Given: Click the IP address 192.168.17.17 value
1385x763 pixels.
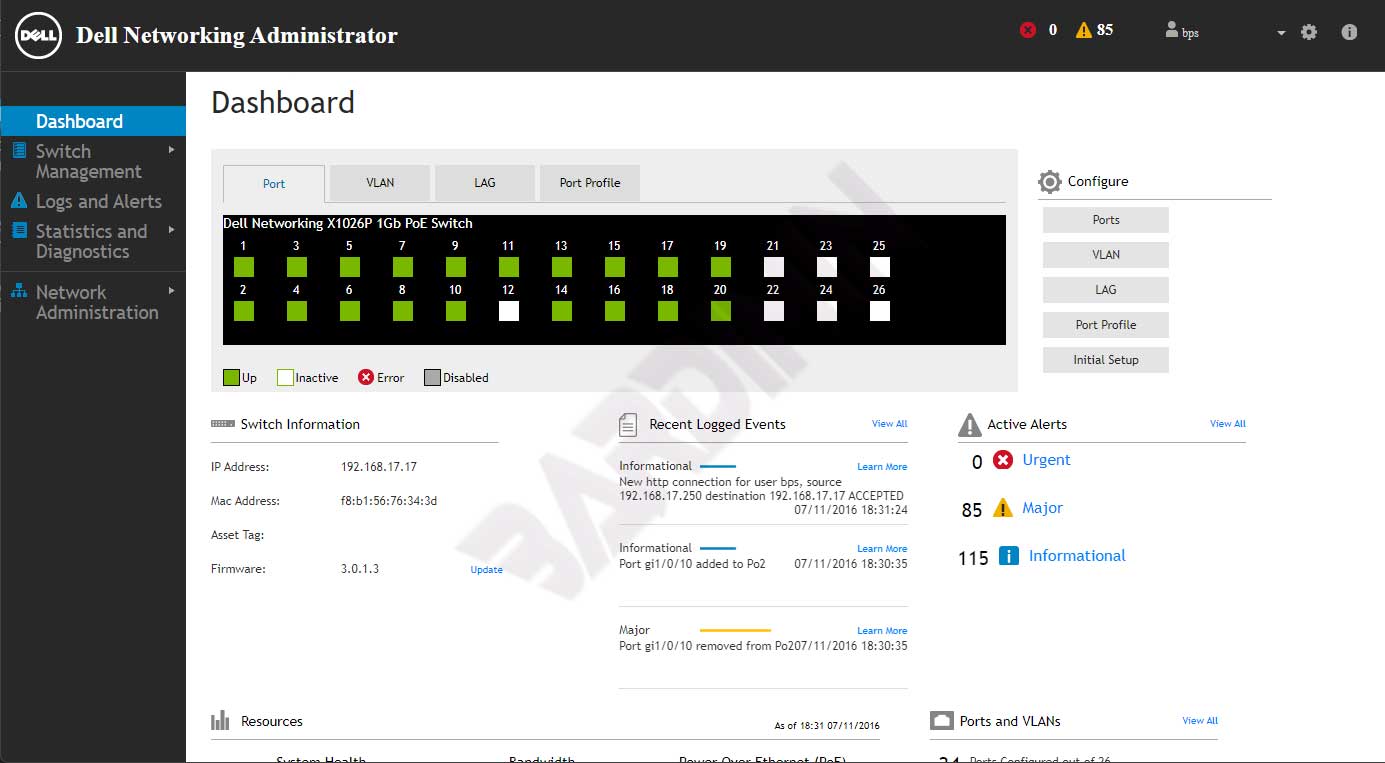Looking at the screenshot, I should pos(379,467).
